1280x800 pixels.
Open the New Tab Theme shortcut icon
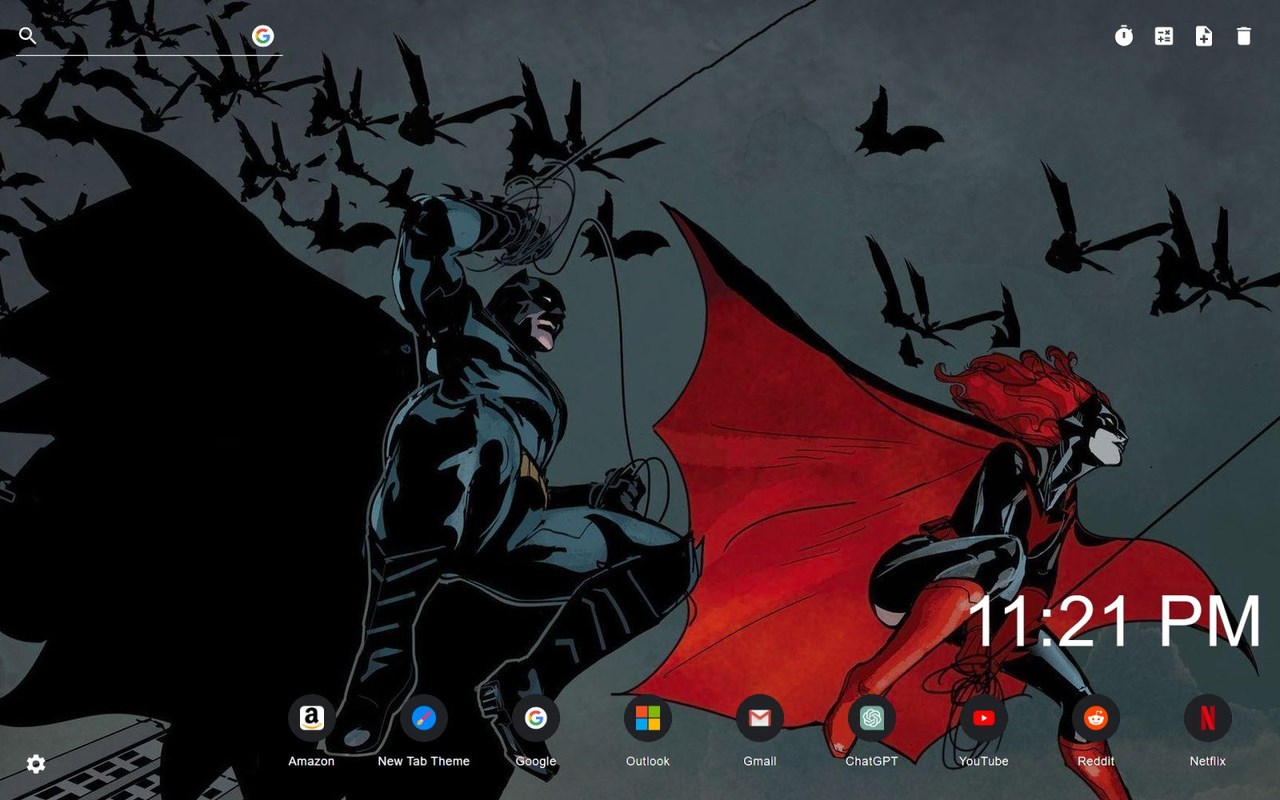pyautogui.click(x=424, y=718)
